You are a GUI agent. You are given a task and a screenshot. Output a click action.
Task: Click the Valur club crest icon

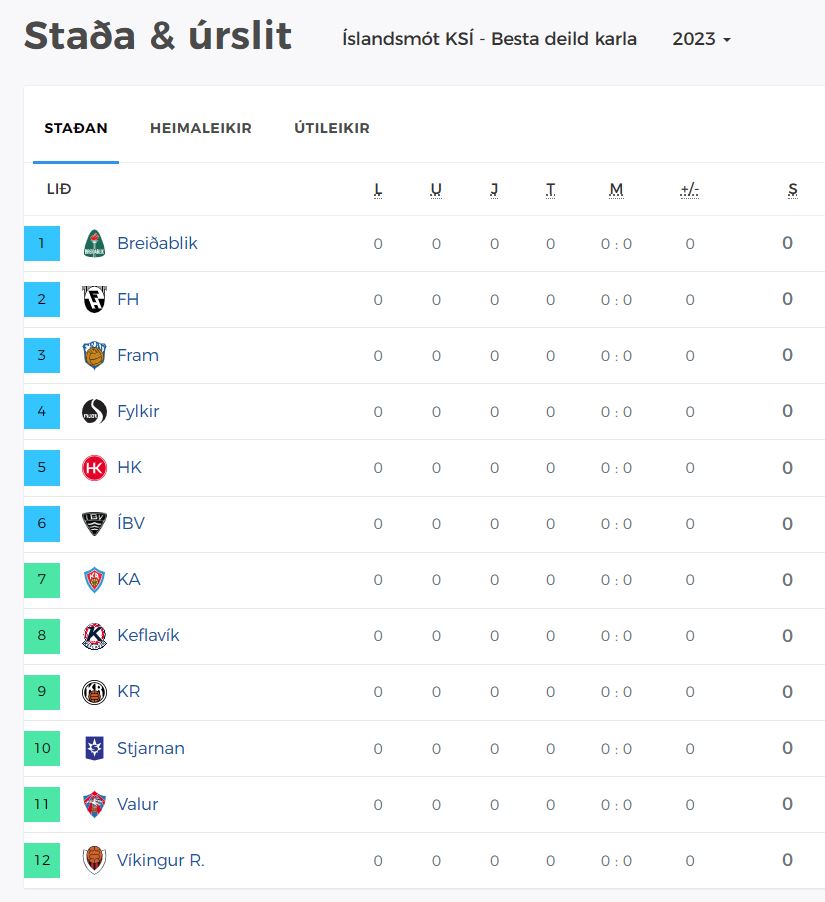[x=94, y=804]
